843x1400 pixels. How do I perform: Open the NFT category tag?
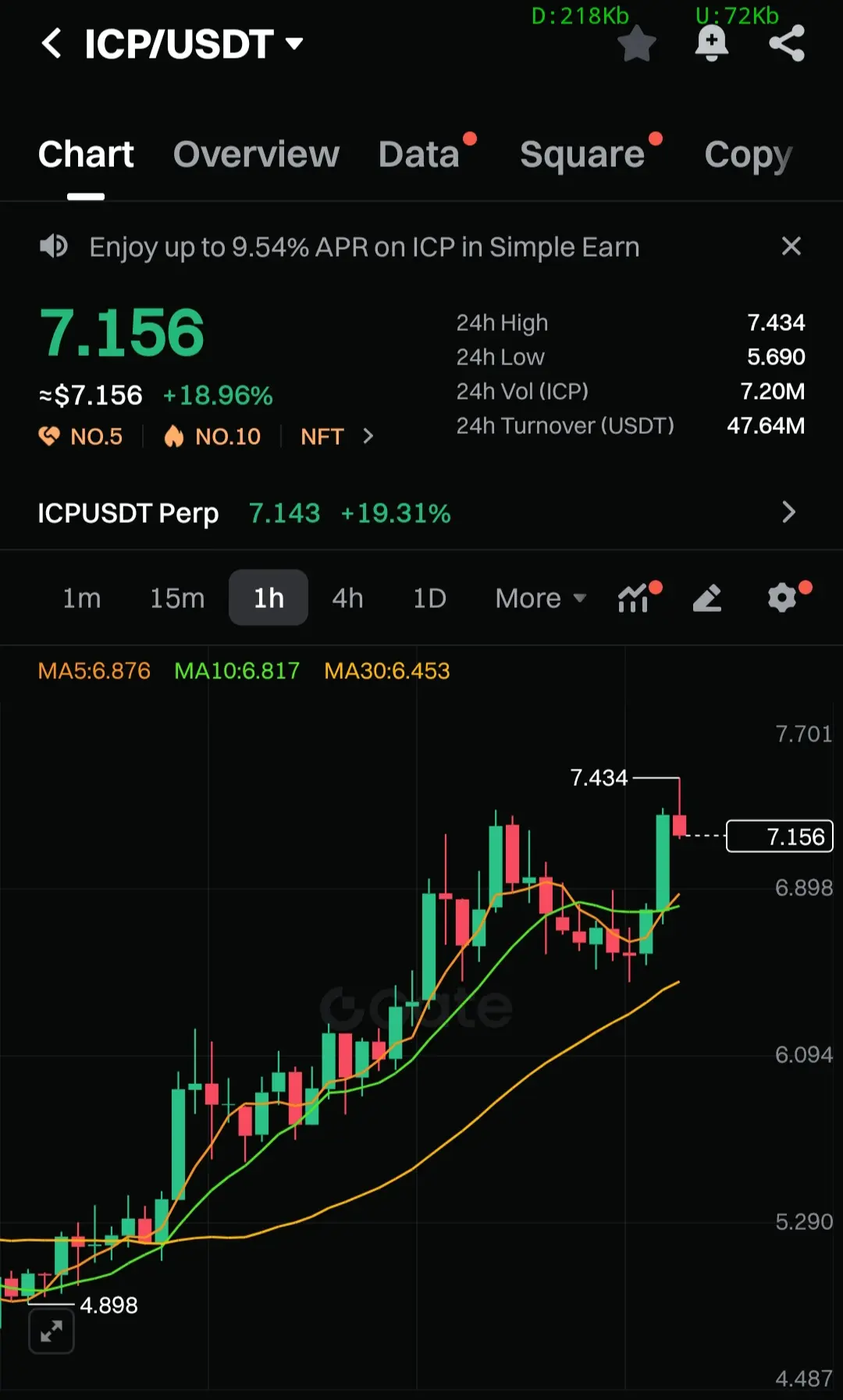click(x=322, y=436)
